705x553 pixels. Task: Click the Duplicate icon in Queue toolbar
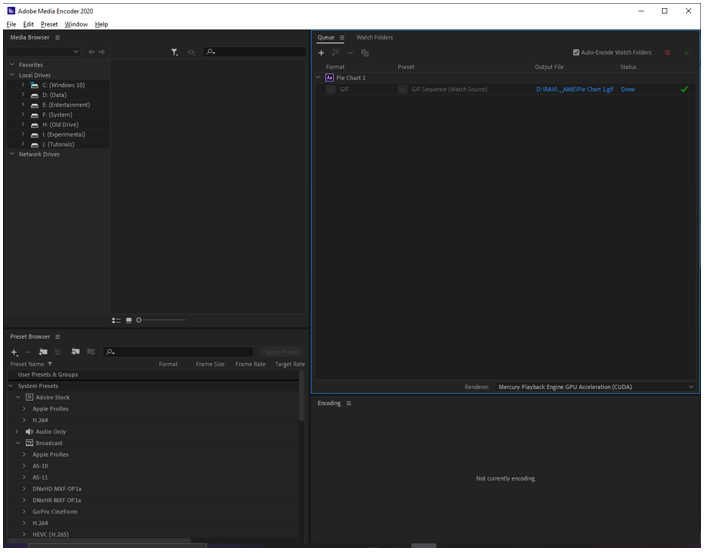point(365,53)
